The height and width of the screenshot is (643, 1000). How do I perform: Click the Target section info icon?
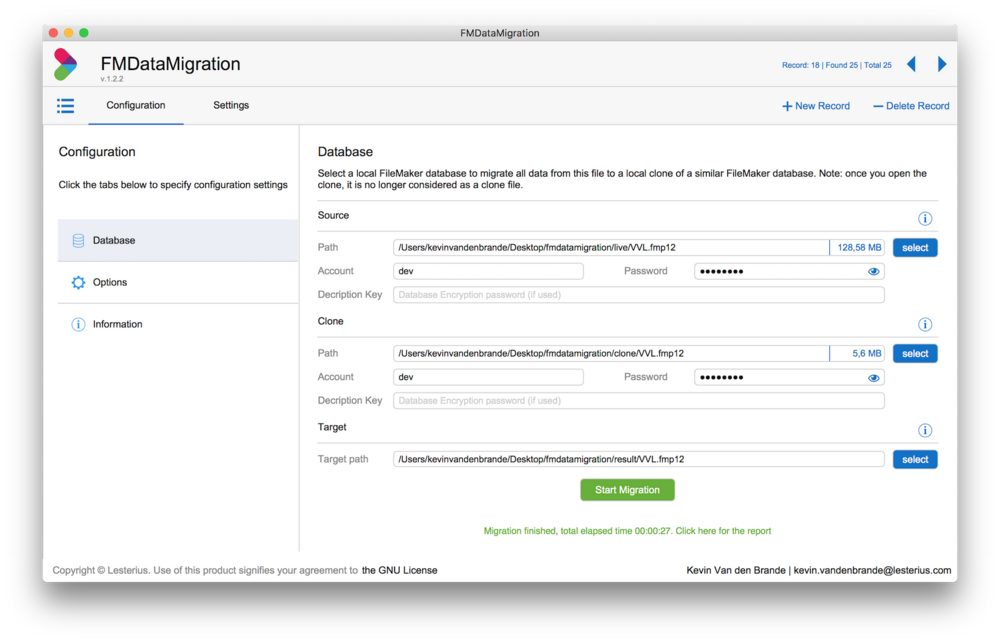(x=925, y=431)
